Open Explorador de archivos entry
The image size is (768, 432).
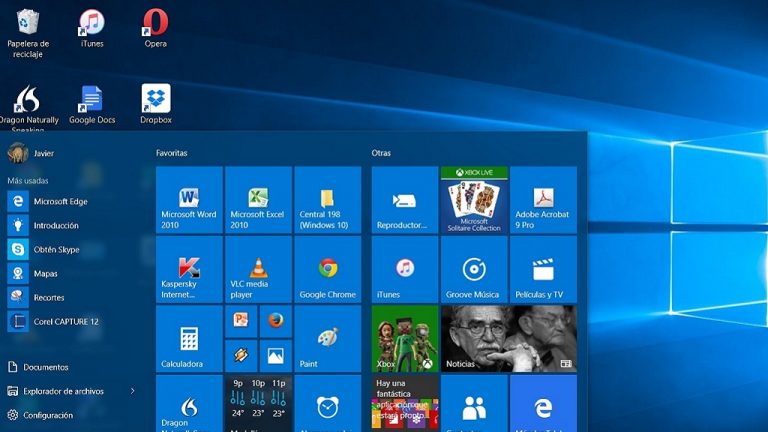click(x=56, y=391)
